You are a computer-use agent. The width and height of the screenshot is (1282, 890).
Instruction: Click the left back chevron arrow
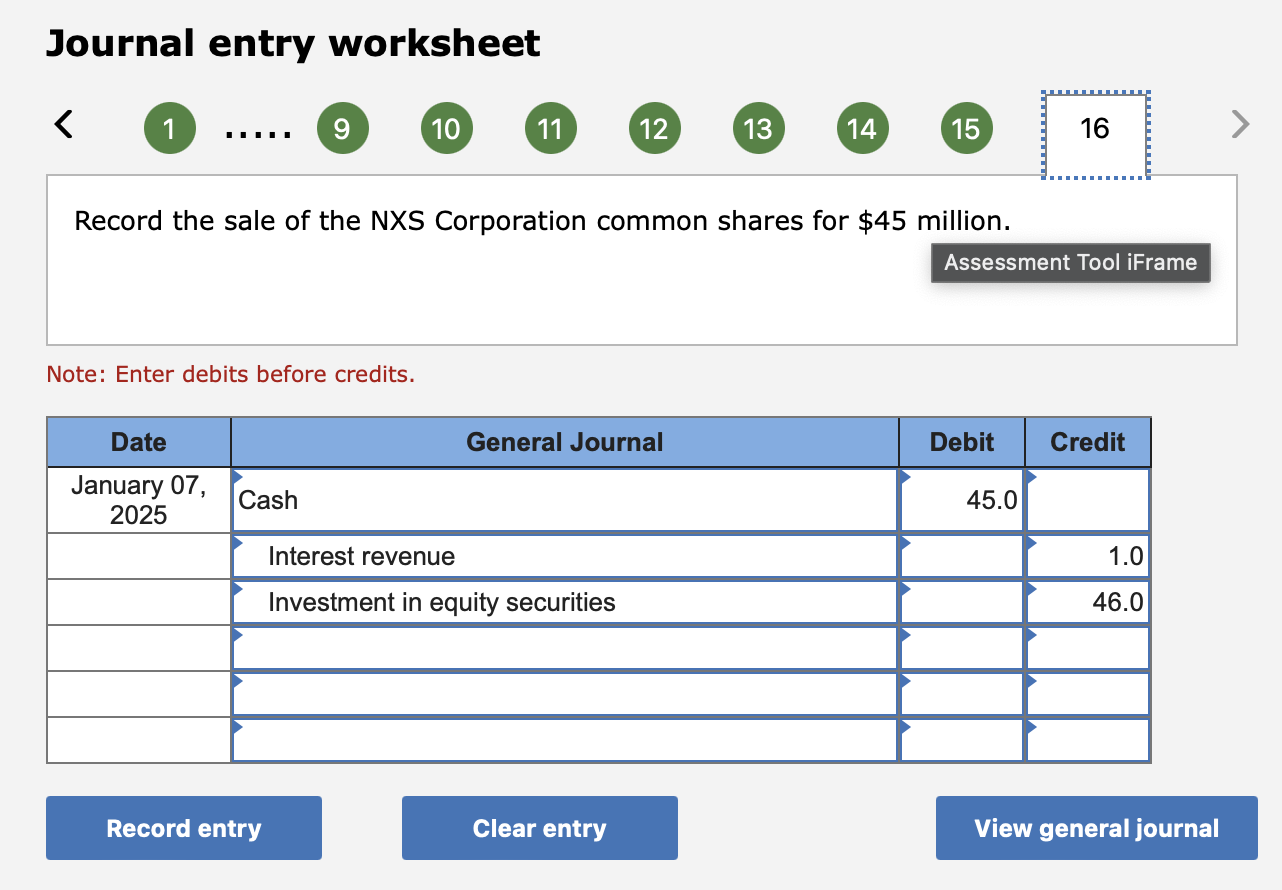pyautogui.click(x=62, y=124)
